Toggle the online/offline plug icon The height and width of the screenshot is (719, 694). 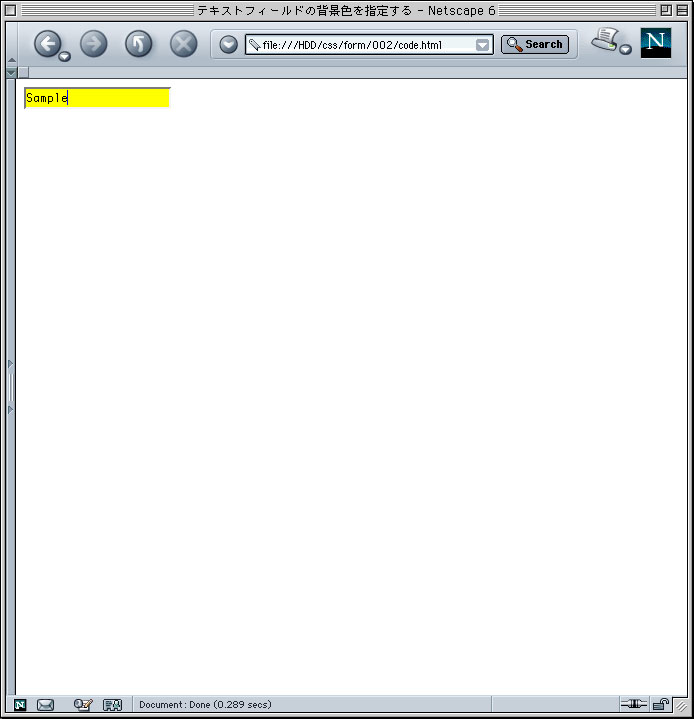point(634,703)
